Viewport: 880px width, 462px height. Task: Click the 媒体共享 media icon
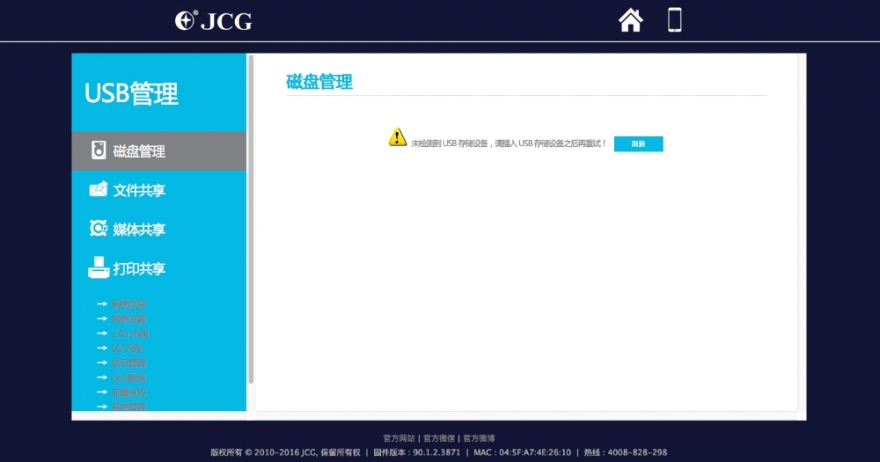pos(98,229)
